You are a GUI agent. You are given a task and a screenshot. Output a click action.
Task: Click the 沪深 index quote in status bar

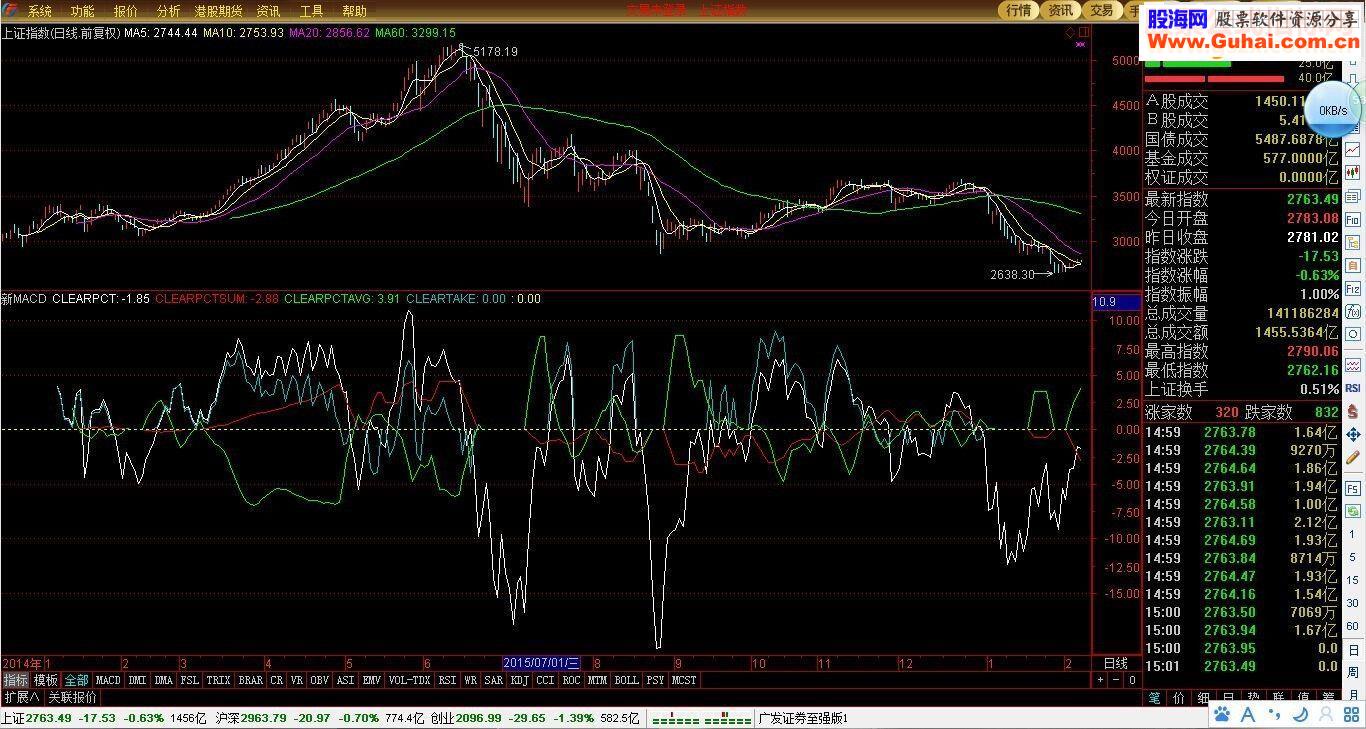pos(322,718)
